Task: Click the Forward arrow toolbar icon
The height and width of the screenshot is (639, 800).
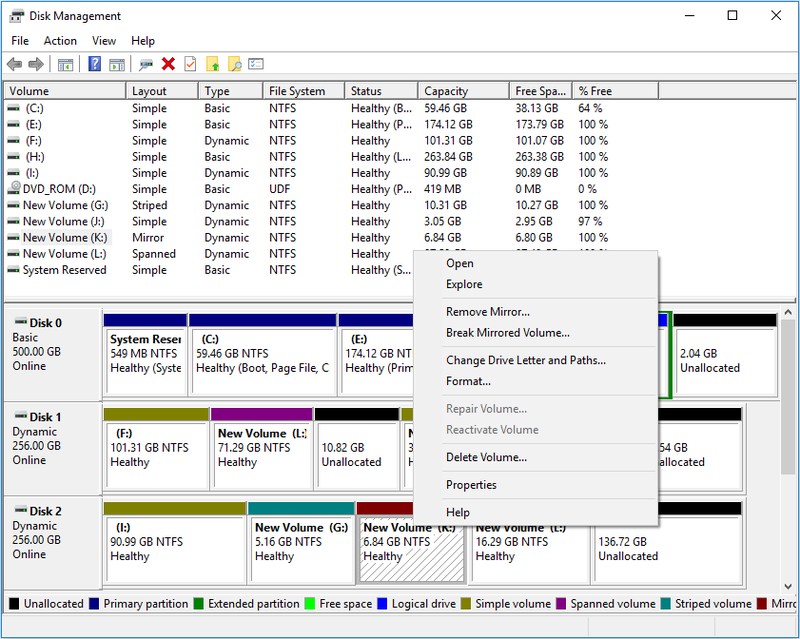Action: [x=36, y=64]
